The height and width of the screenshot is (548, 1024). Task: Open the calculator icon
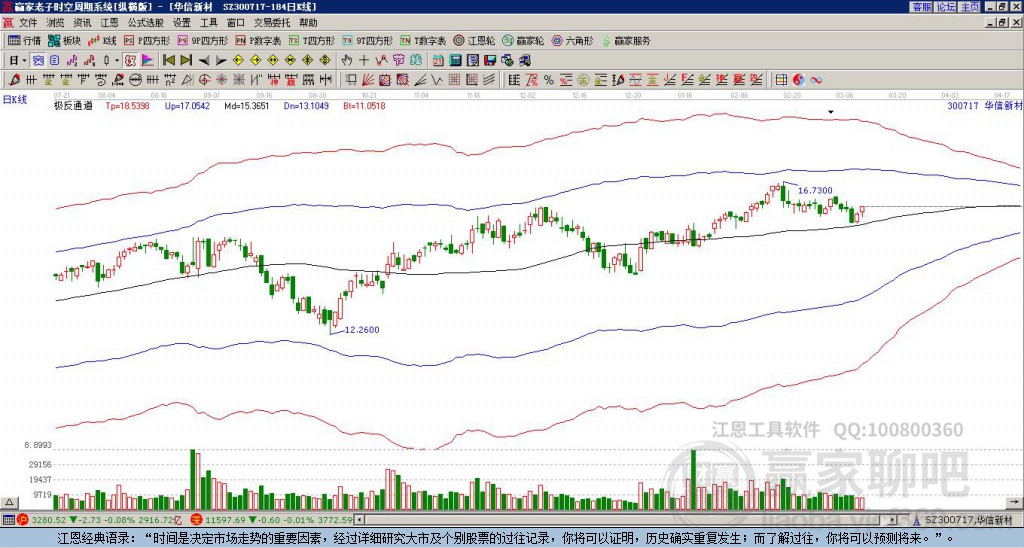[x=455, y=61]
